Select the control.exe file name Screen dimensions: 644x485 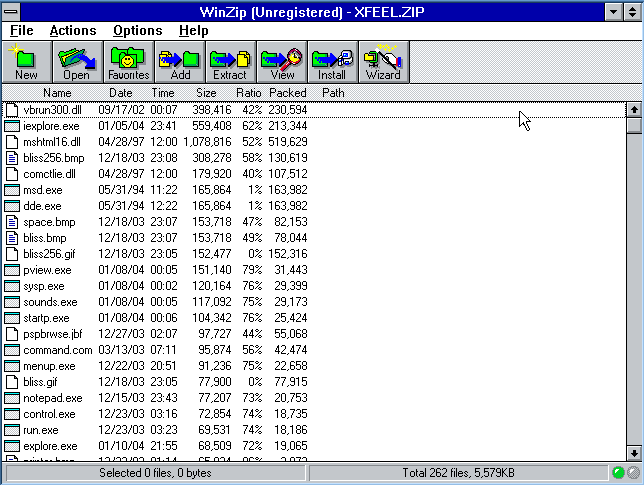pos(49,414)
